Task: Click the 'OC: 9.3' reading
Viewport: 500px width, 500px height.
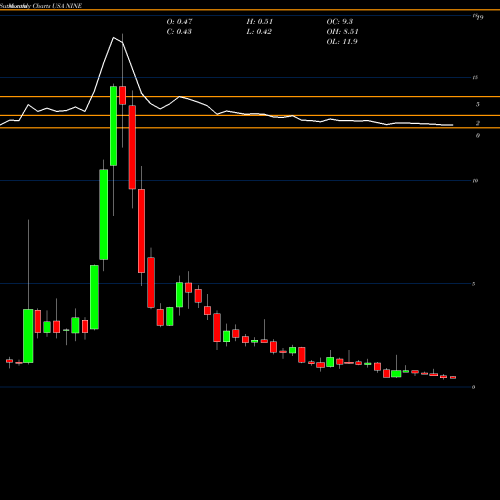Action: pyautogui.click(x=340, y=22)
